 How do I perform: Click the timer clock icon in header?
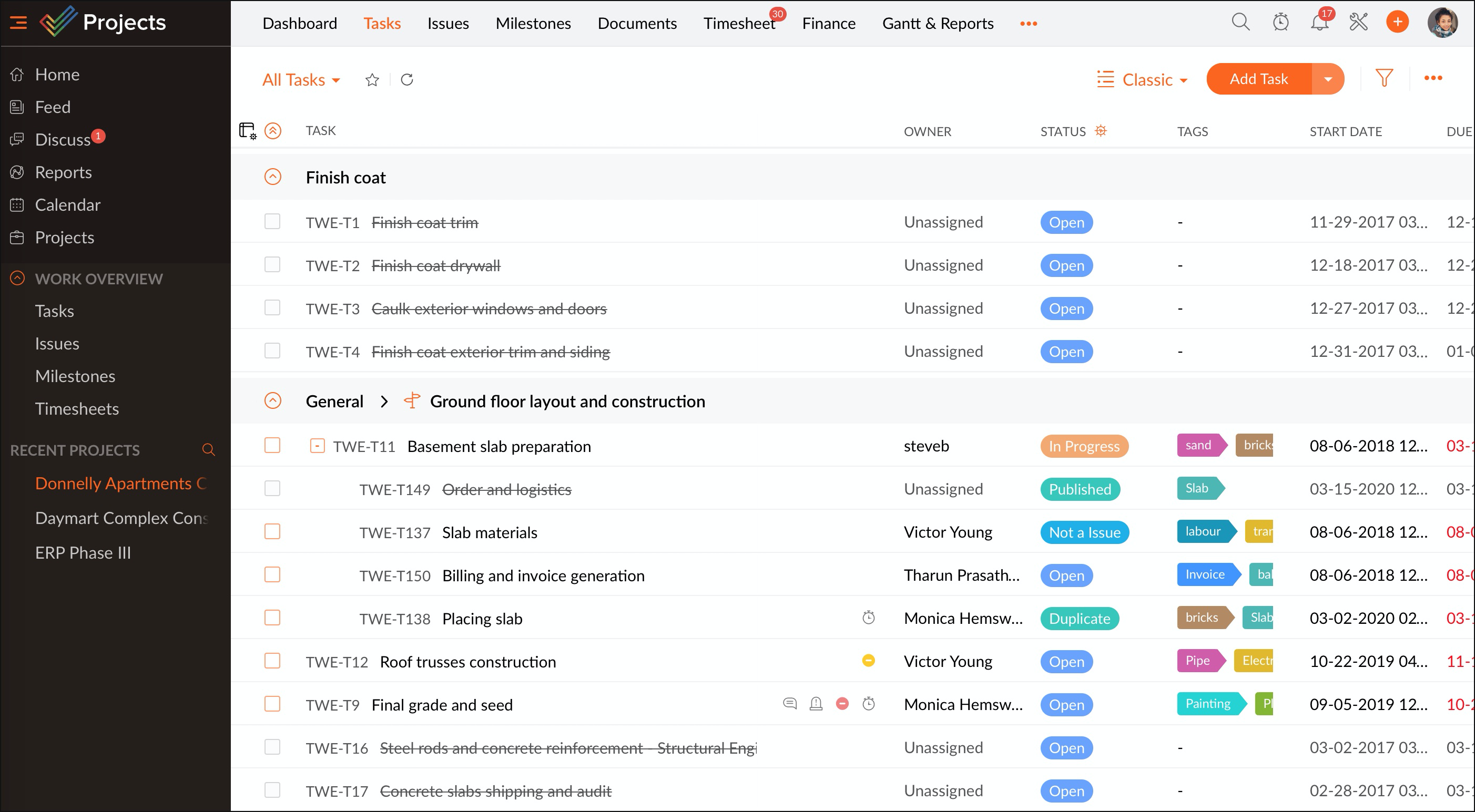coord(1280,22)
